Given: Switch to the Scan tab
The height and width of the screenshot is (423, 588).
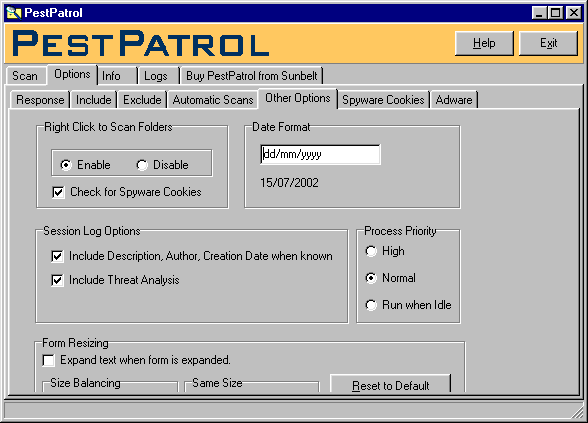Looking at the screenshot, I should click(25, 76).
